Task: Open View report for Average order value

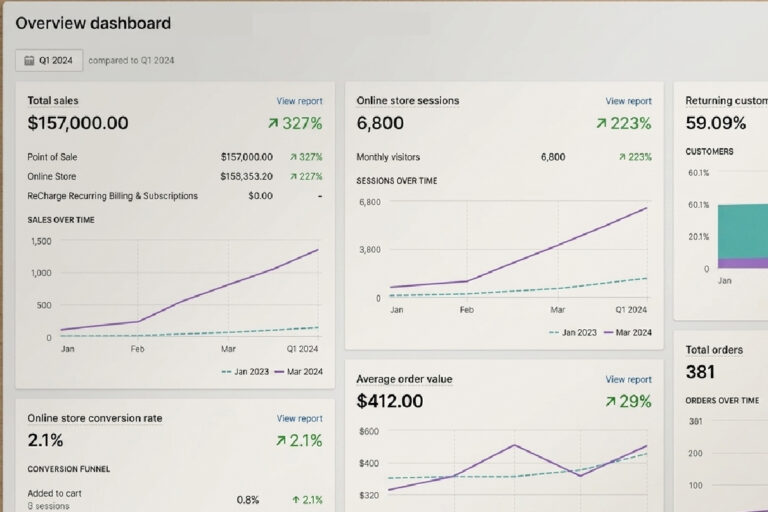Action: [x=628, y=379]
